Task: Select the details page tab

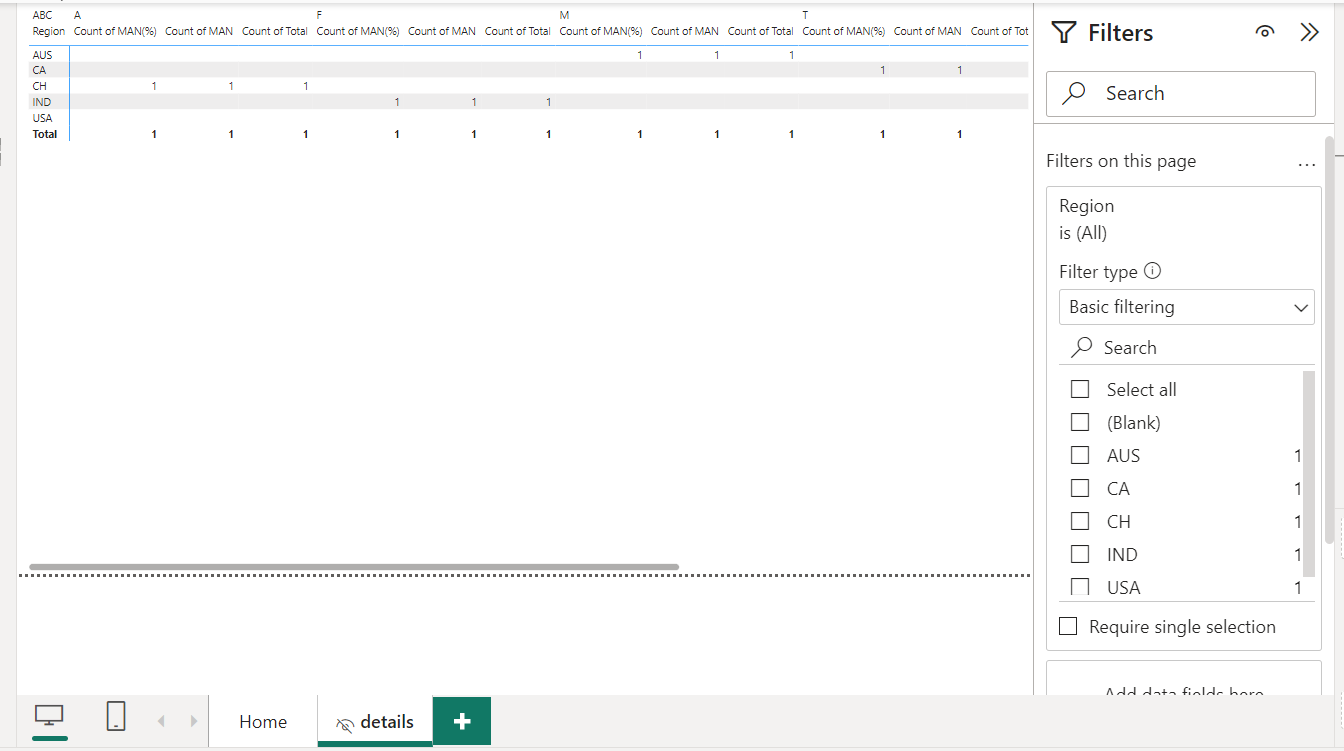Action: point(375,721)
